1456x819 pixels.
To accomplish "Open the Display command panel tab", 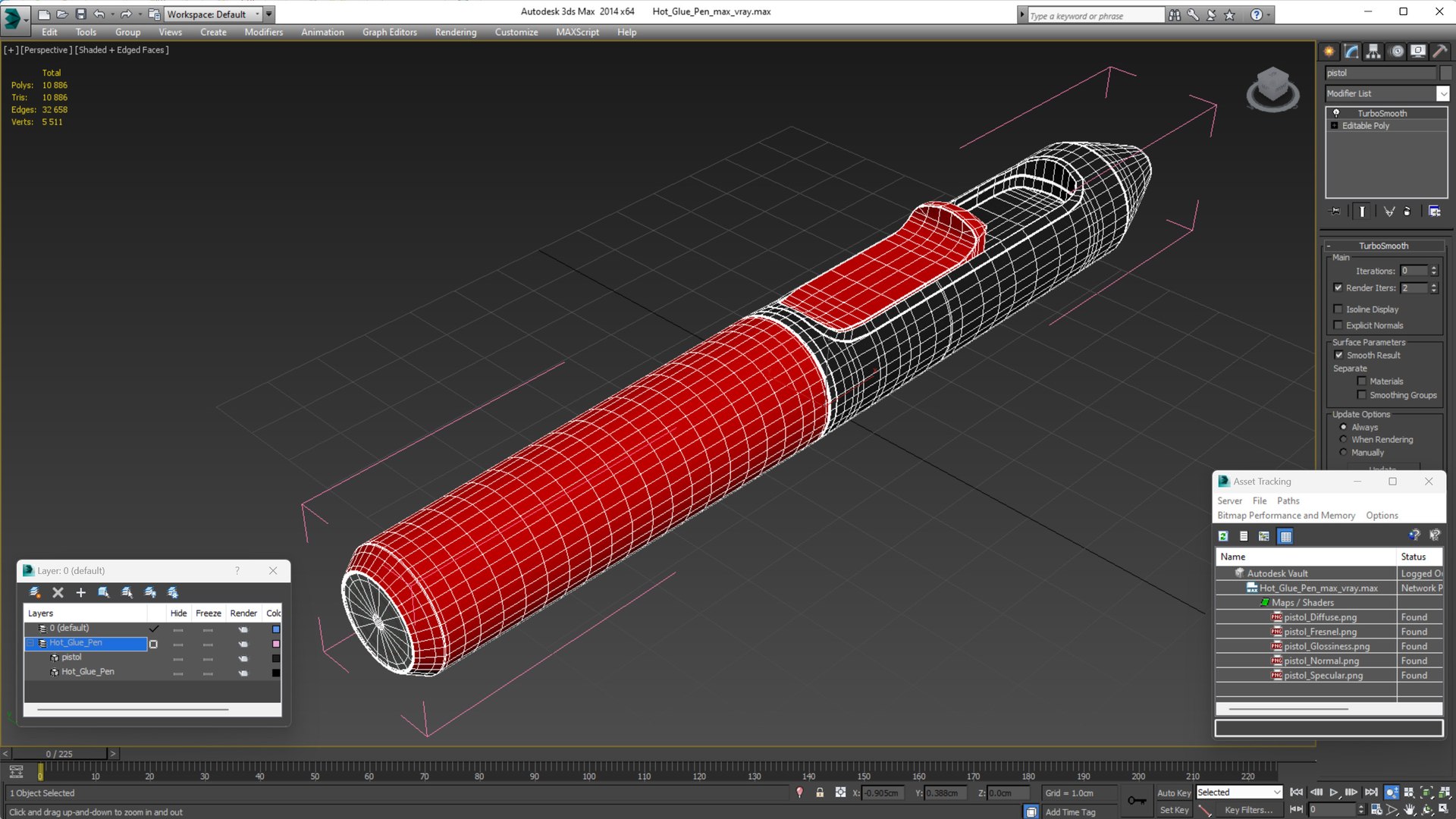I will [x=1418, y=52].
